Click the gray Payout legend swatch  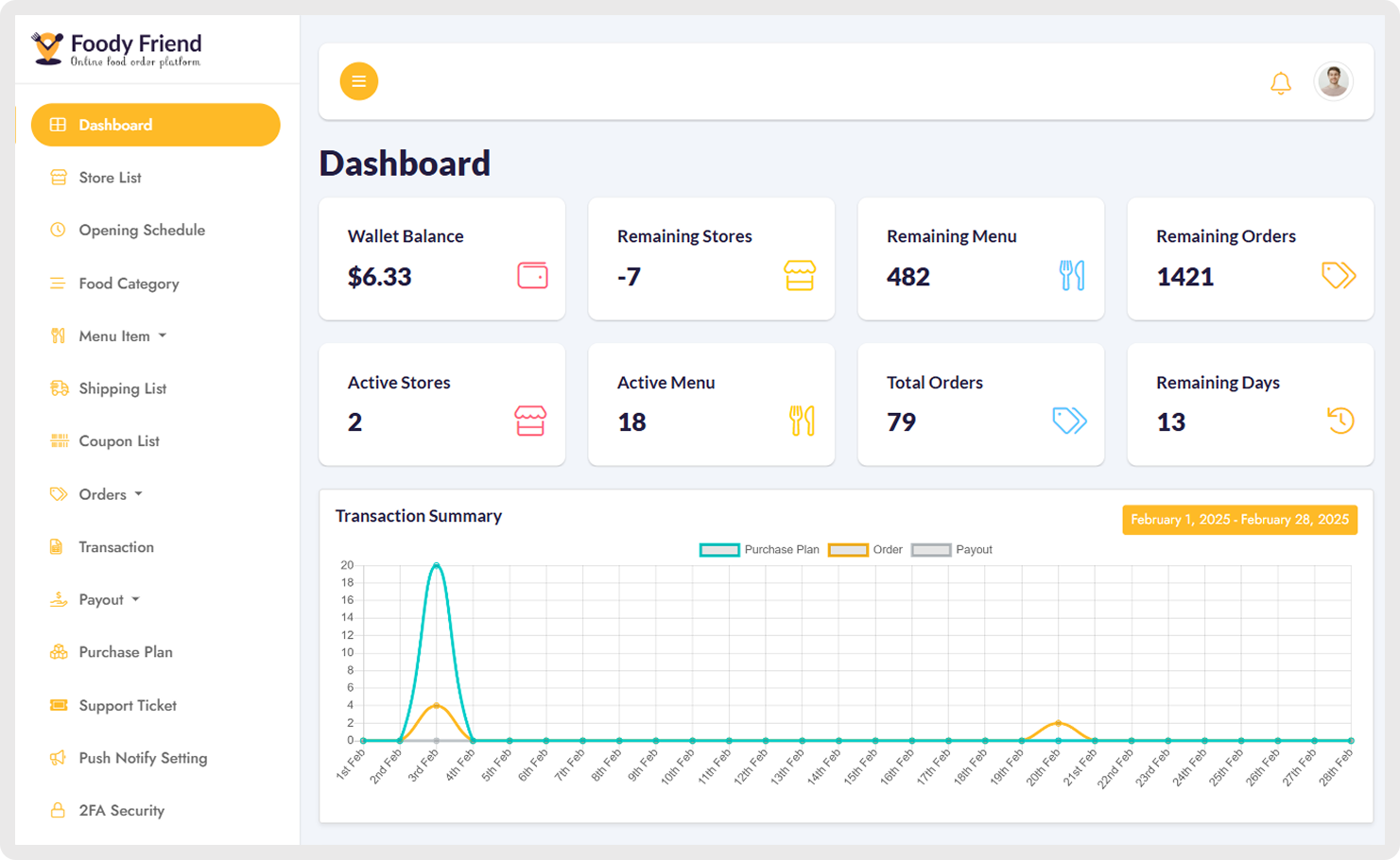pyautogui.click(x=931, y=550)
